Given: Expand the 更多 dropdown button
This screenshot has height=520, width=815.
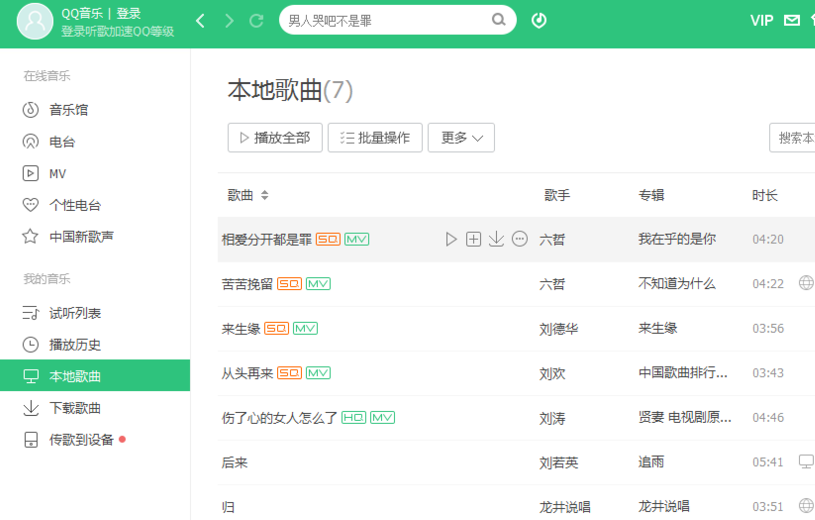Looking at the screenshot, I should 461,138.
